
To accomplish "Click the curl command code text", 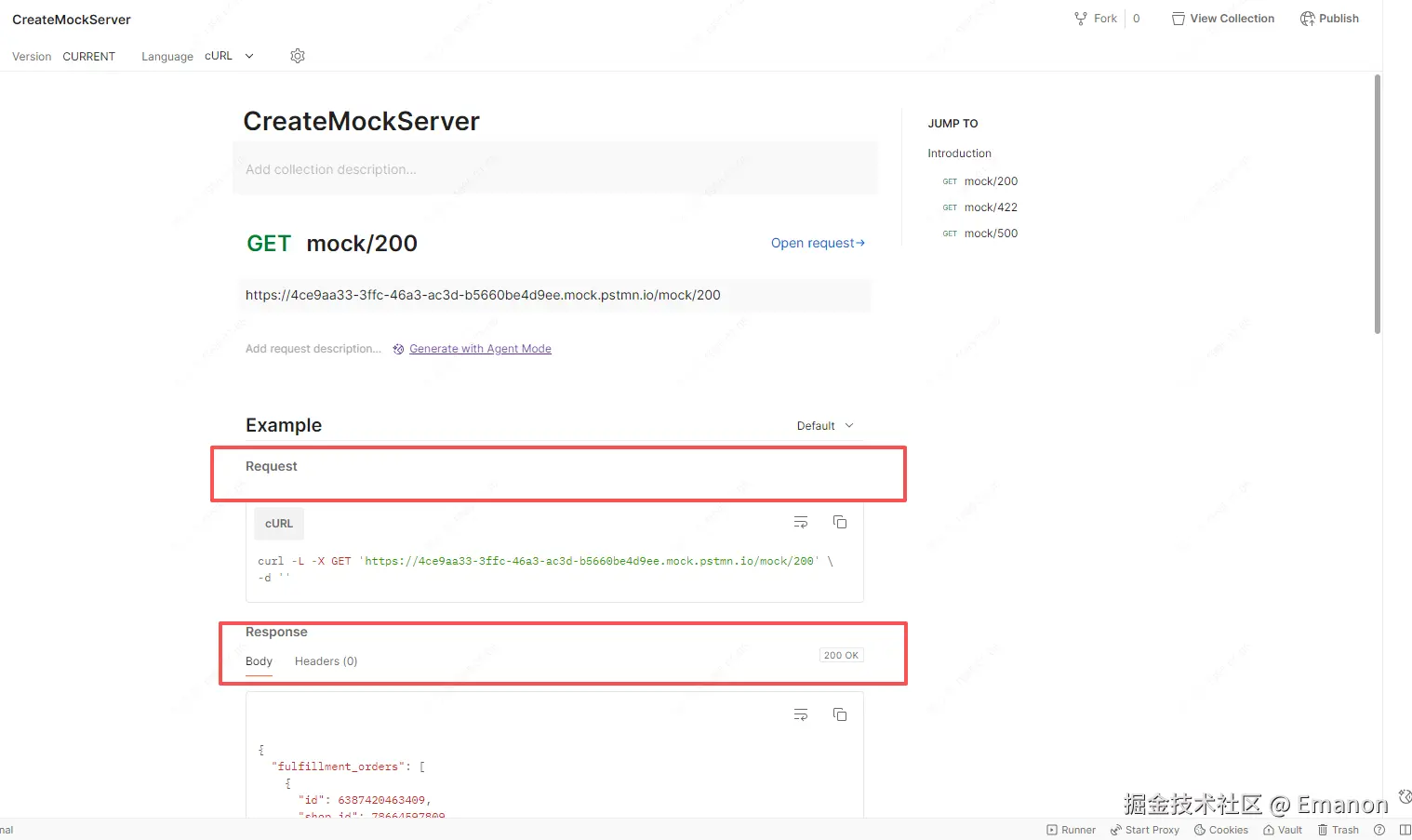I will 545,569.
